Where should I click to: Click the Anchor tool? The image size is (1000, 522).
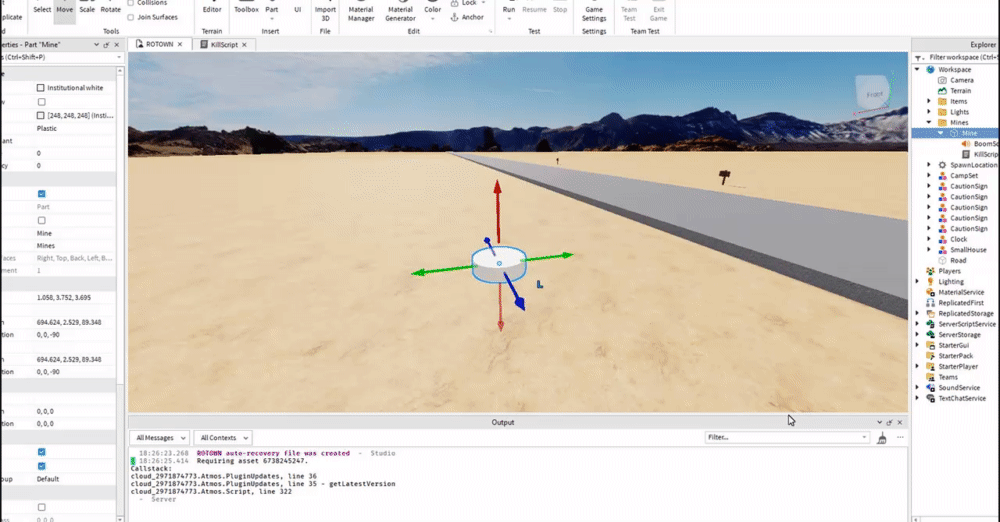pos(467,17)
